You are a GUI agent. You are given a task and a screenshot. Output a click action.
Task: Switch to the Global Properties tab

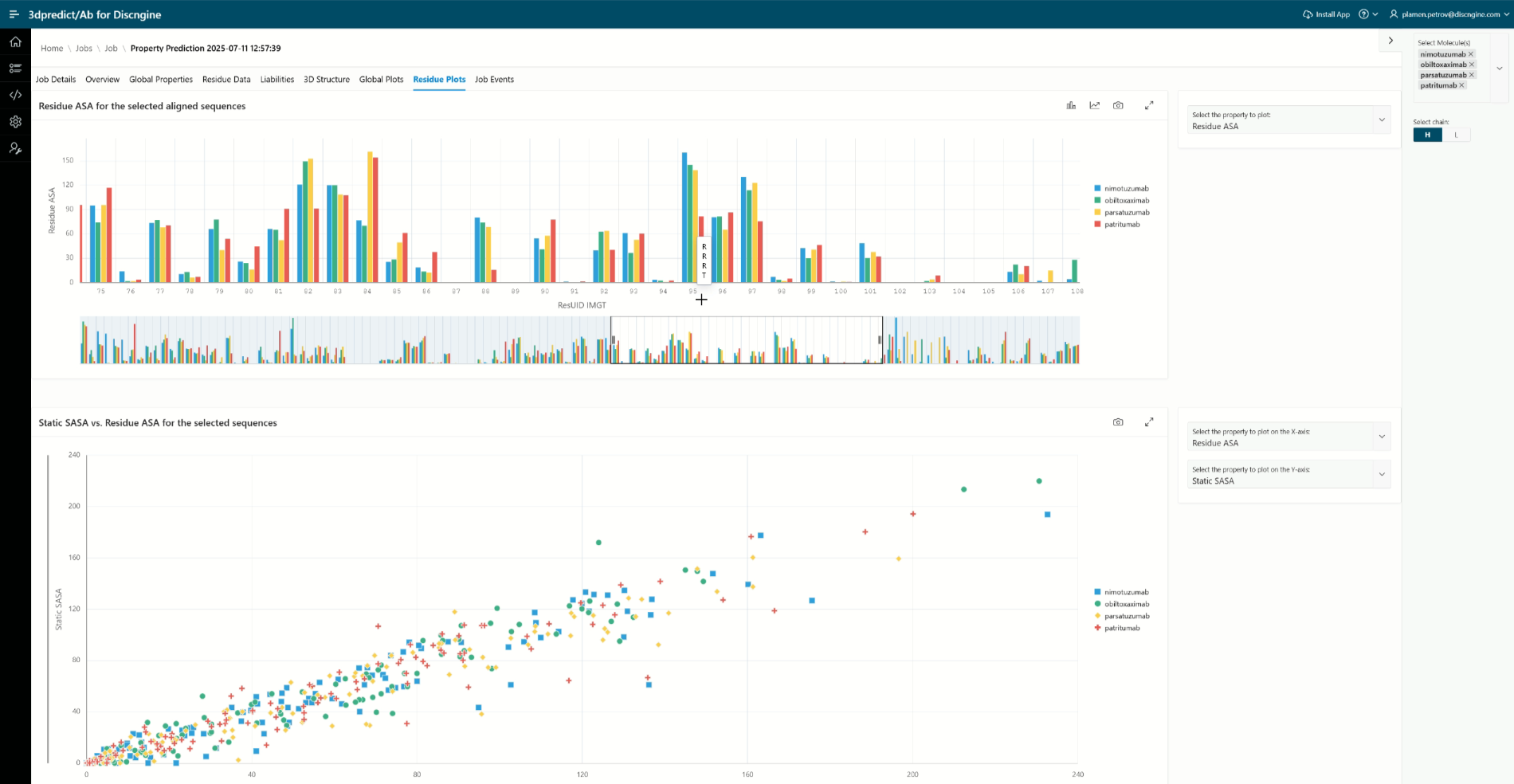point(161,80)
